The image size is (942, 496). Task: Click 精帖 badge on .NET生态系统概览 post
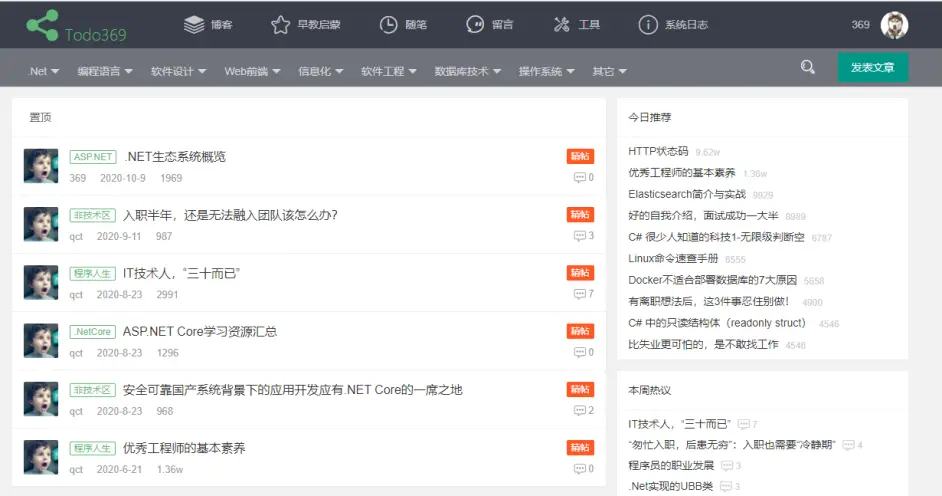point(580,156)
